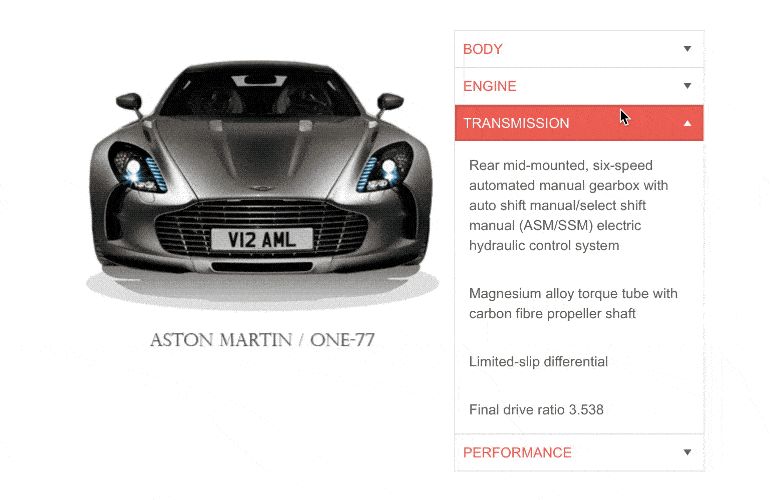Expand the PERFORMANCE section arrow
Viewport: 770px width, 500px height.
(x=687, y=452)
